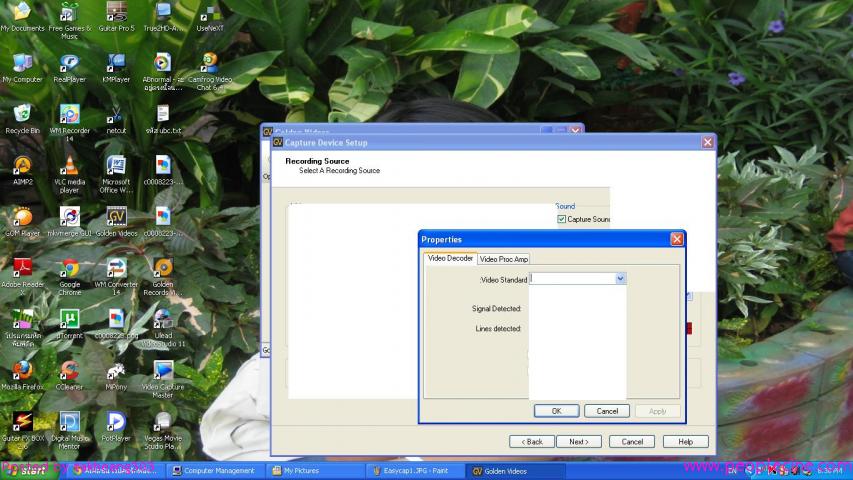This screenshot has width=853, height=480.
Task: Launch GOM Player desktop icon
Action: [x=22, y=221]
